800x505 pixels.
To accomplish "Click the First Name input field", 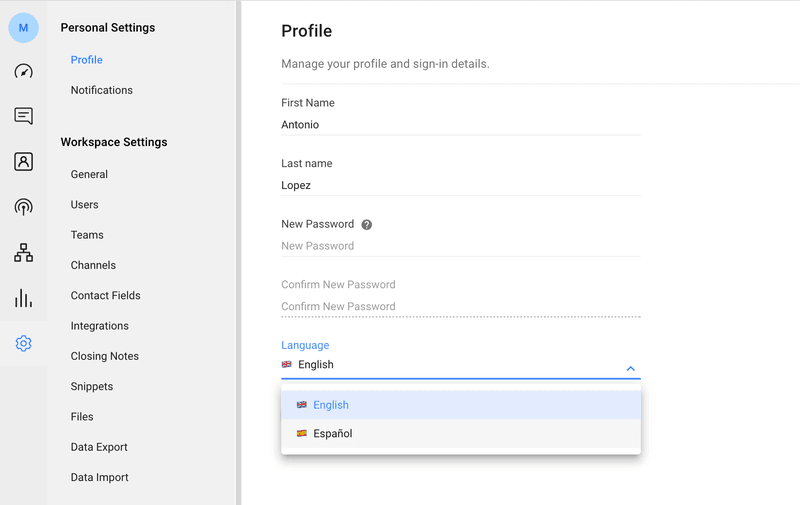I will (460, 125).
